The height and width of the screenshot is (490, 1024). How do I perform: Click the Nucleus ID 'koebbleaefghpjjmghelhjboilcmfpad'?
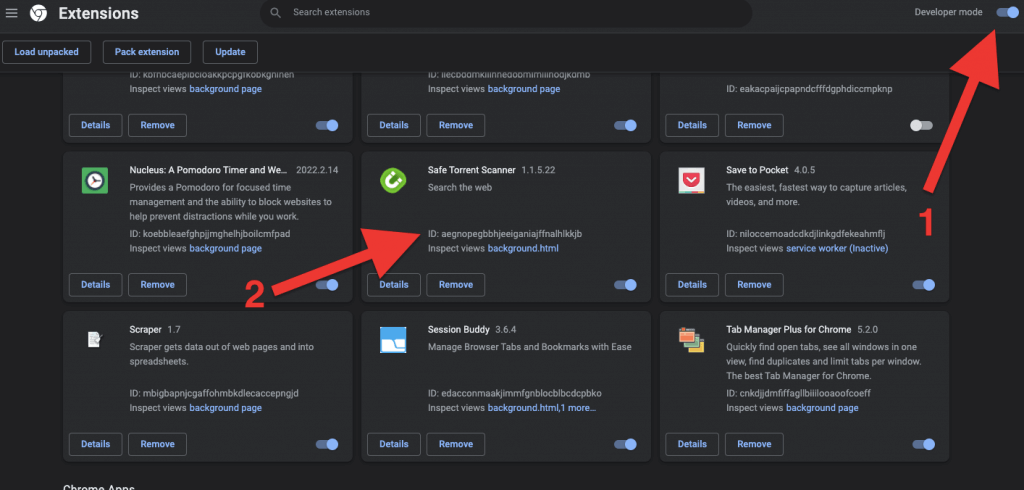(x=216, y=233)
